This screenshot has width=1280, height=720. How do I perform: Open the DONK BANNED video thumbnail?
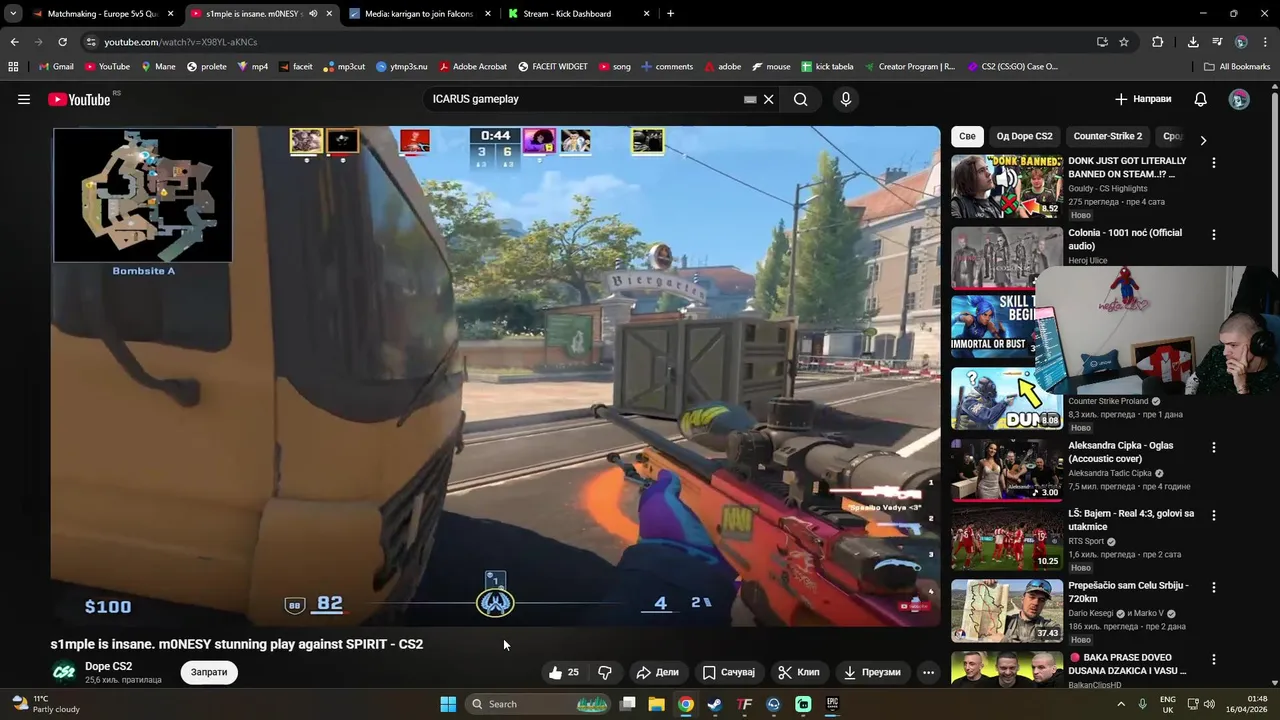[x=1006, y=186]
